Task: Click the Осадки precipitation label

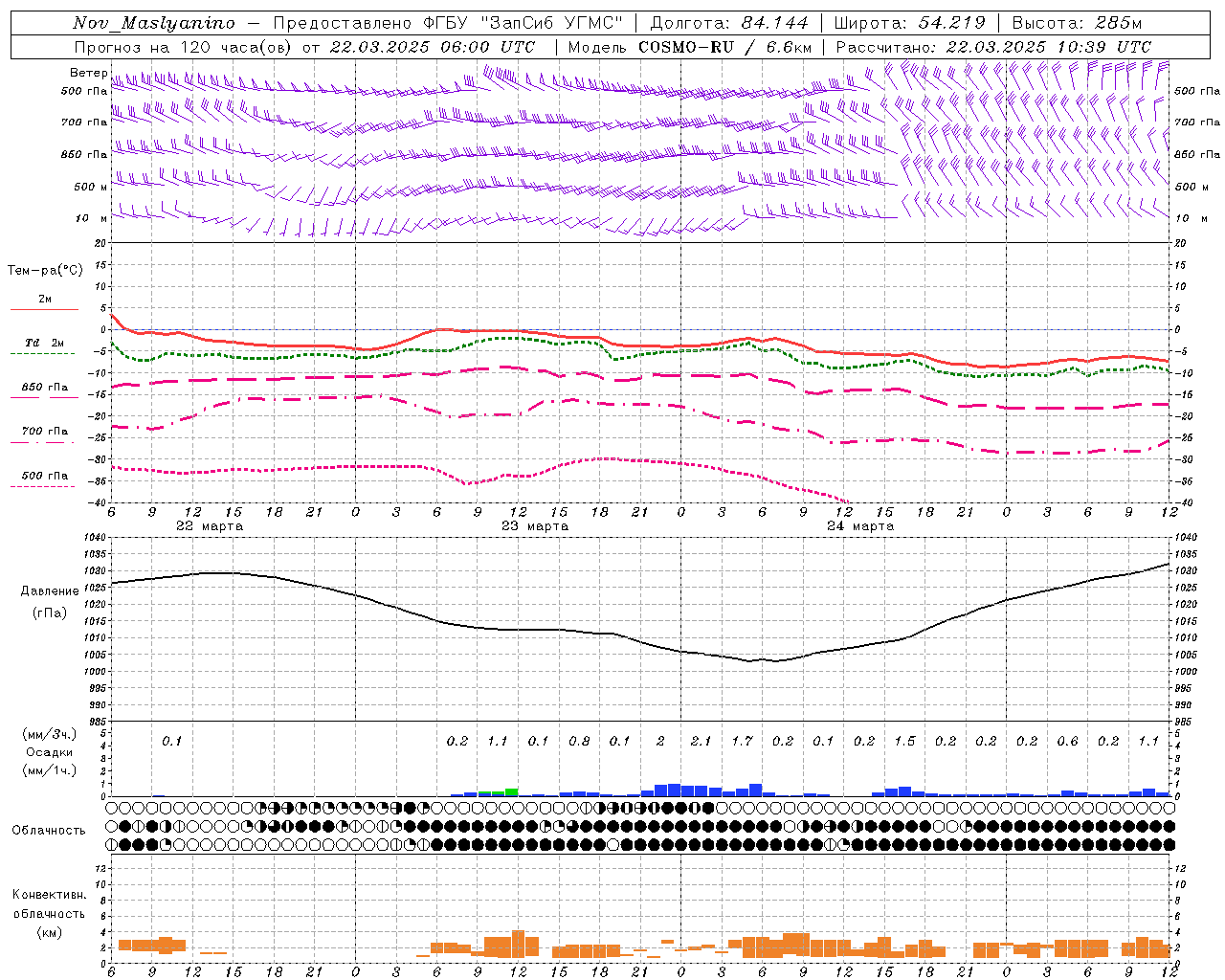Action: [x=50, y=752]
